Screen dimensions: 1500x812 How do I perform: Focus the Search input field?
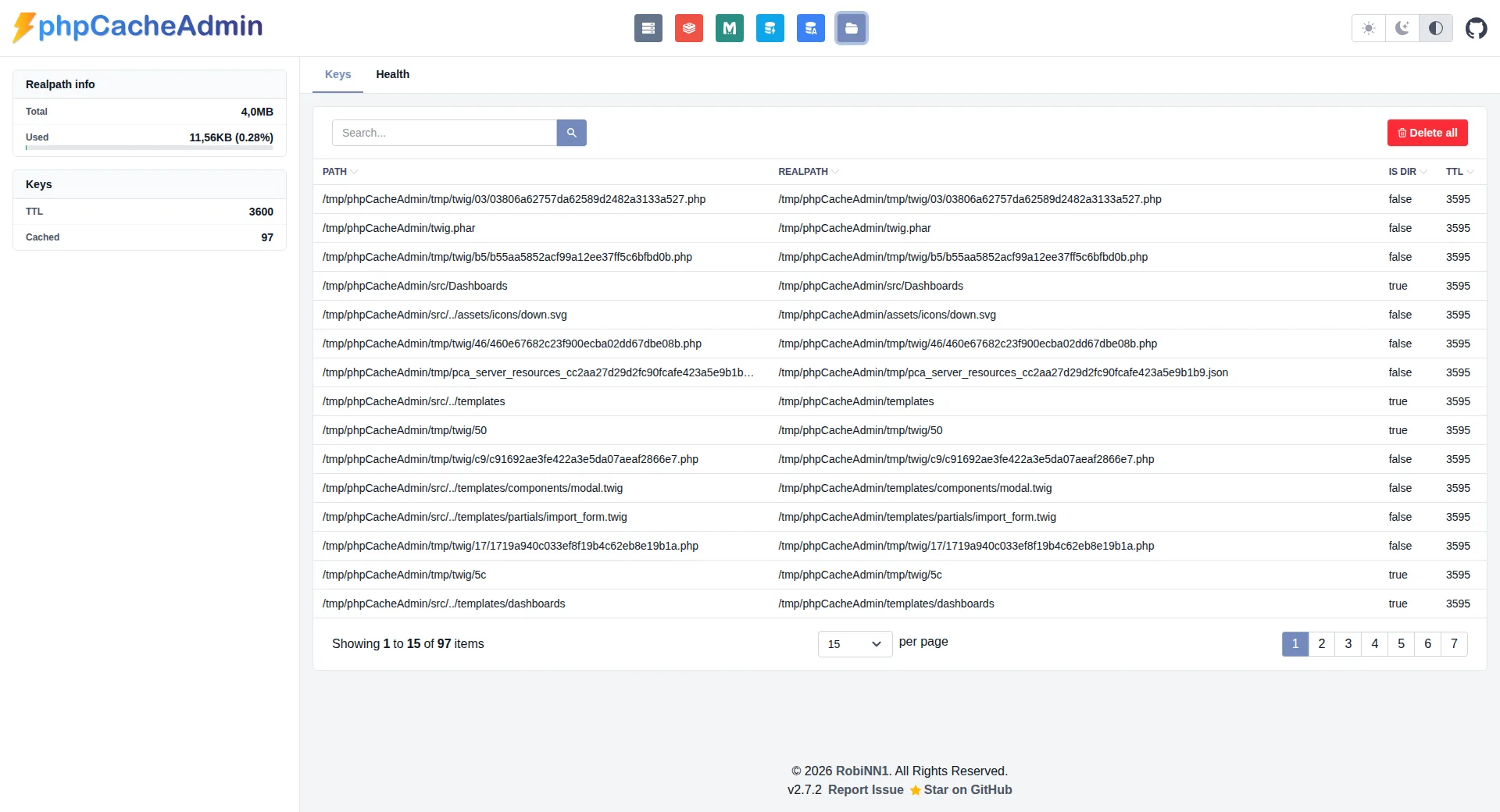pyautogui.click(x=445, y=133)
